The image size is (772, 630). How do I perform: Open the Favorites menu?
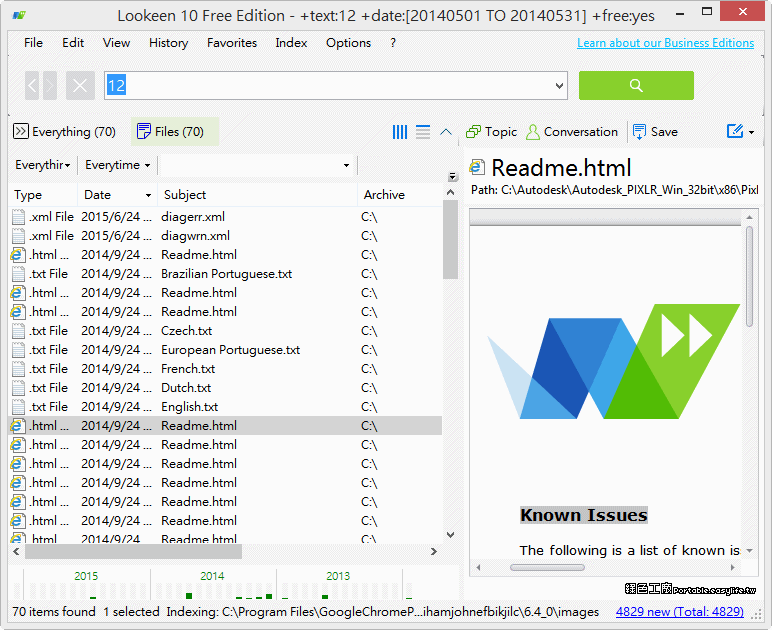coord(232,43)
